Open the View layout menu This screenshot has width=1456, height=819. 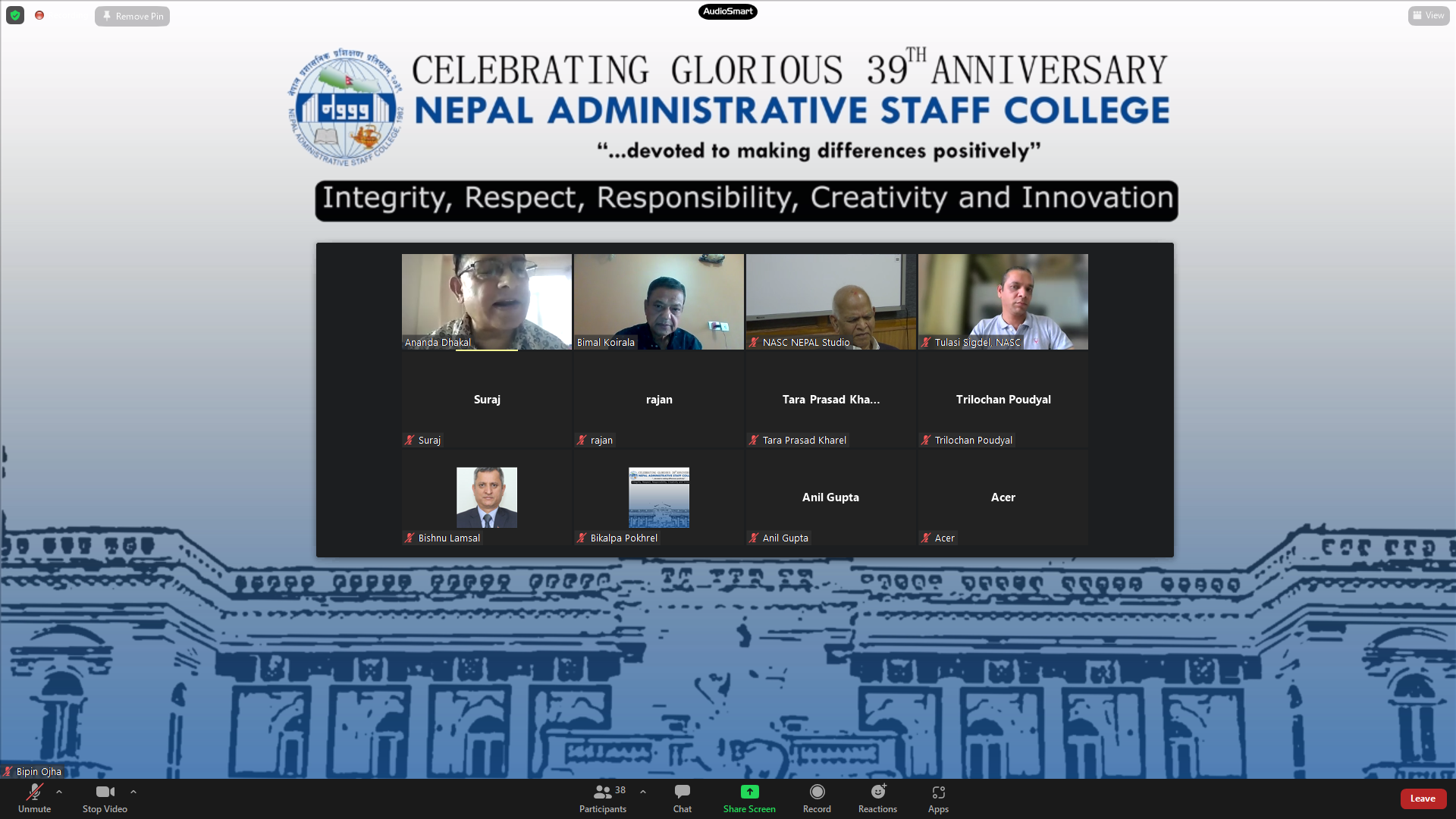pos(1429,15)
